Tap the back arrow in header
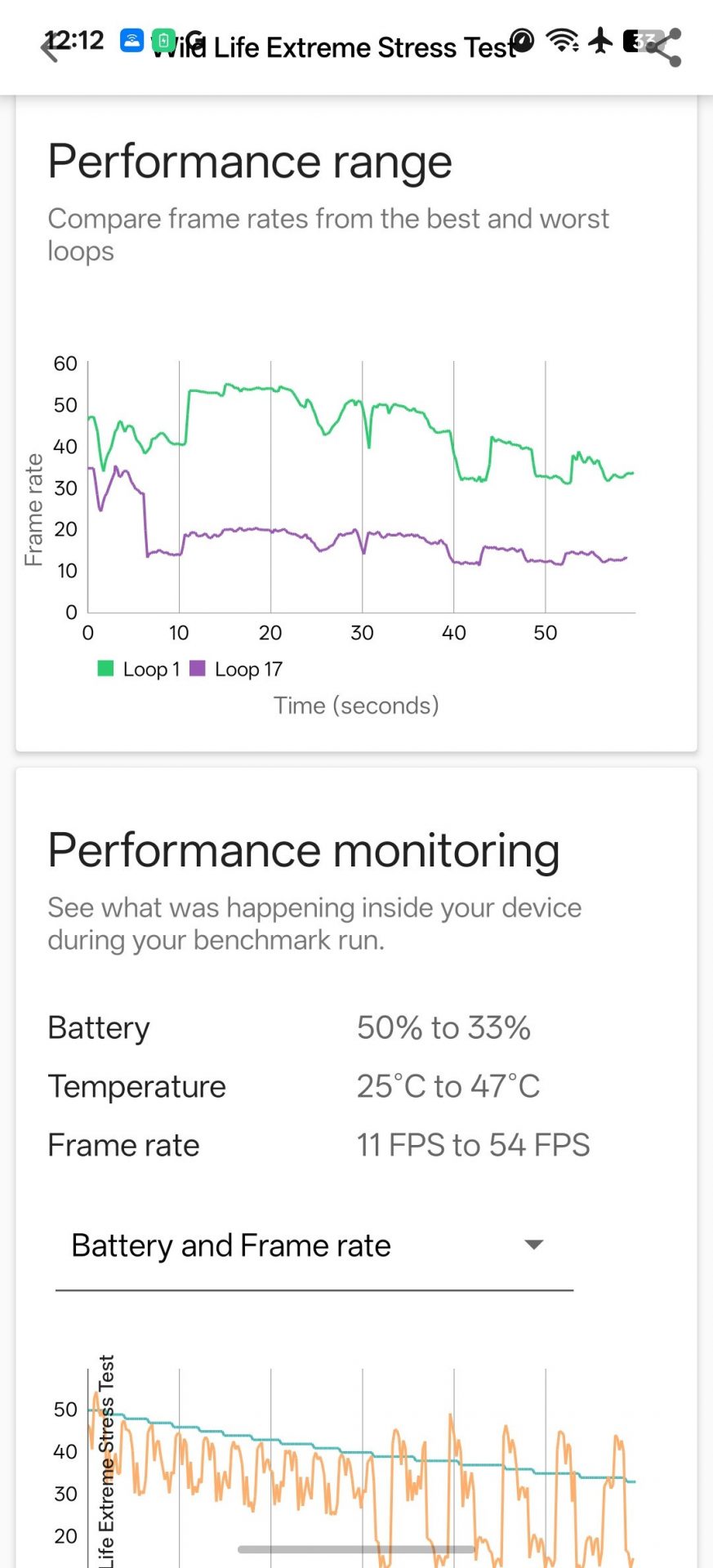 [51, 49]
